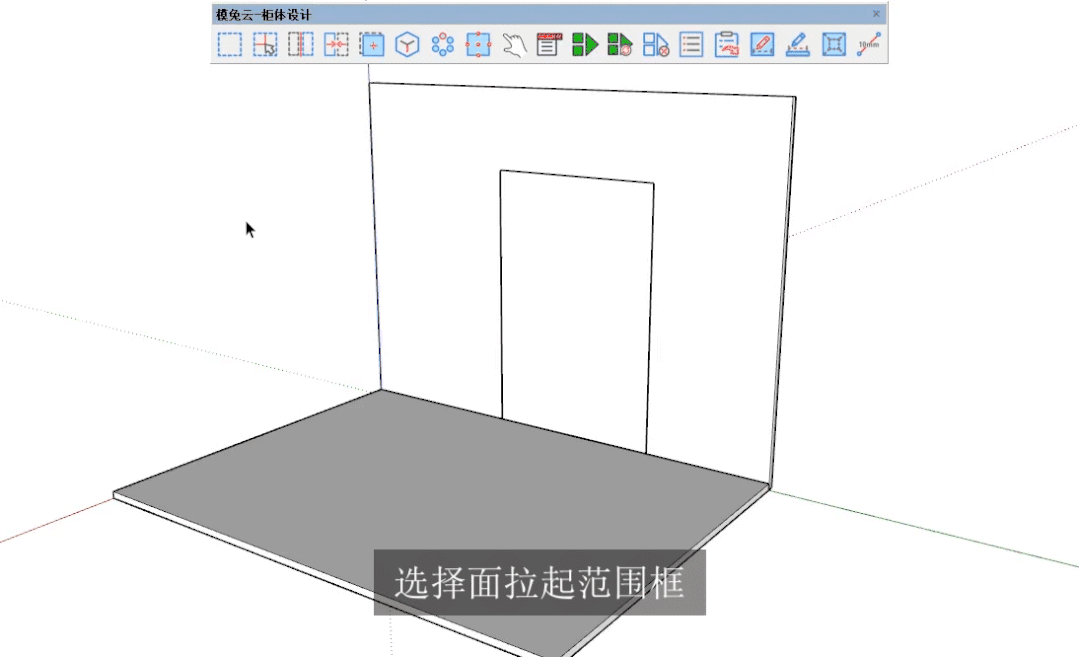Run the green generate arrow tool
The image size is (1079, 657).
585,44
